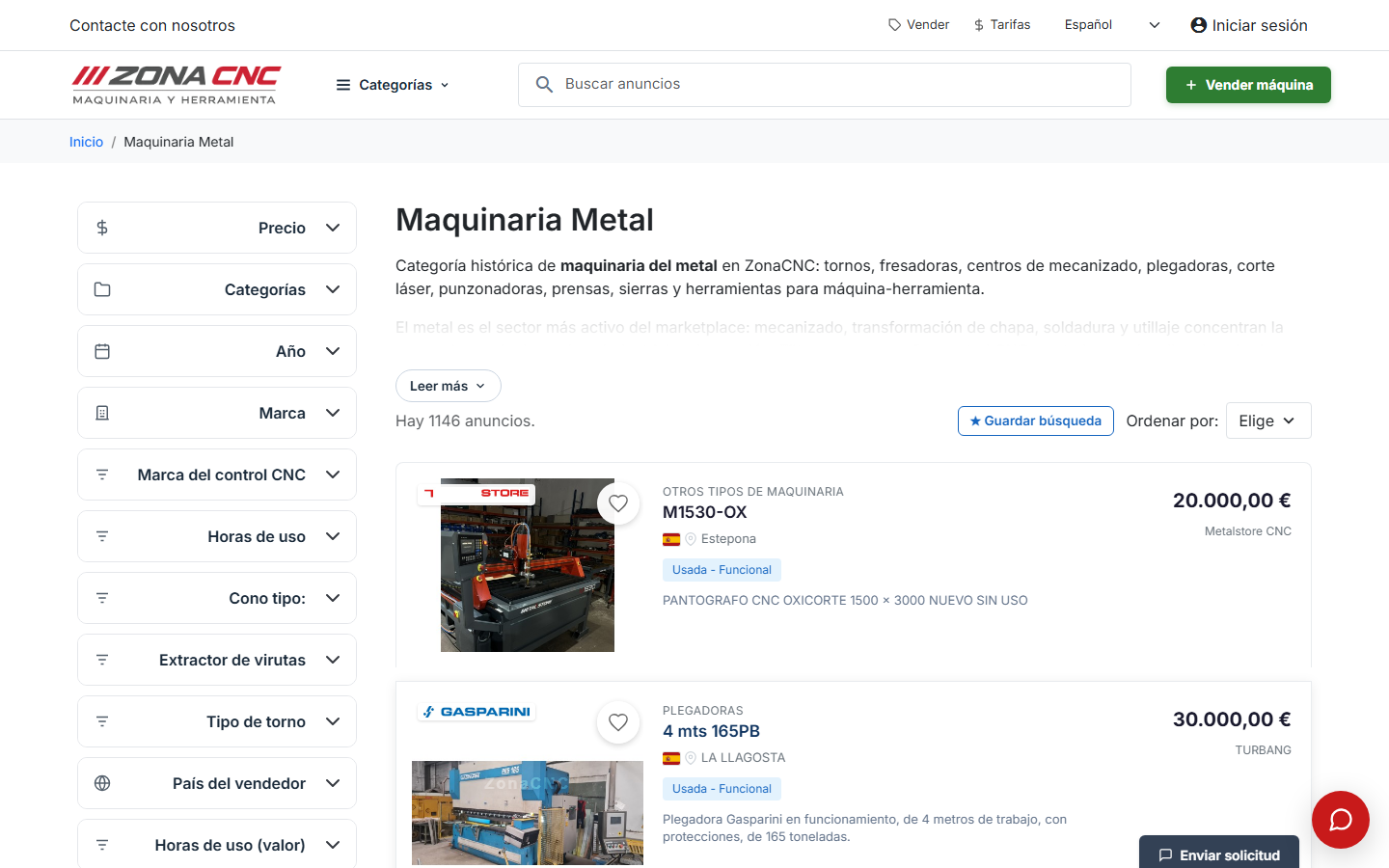This screenshot has height=868, width=1389.
Task: Click the Gasparini brand logo badge
Action: pos(477,712)
